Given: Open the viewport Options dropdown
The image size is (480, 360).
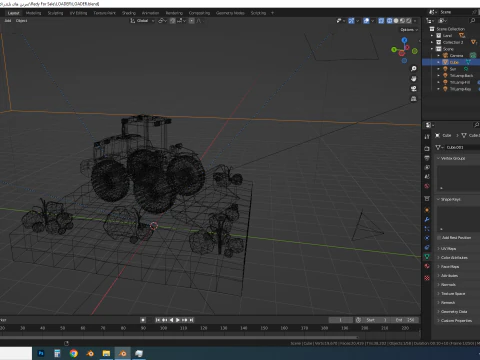Looking at the screenshot, I should [x=409, y=30].
